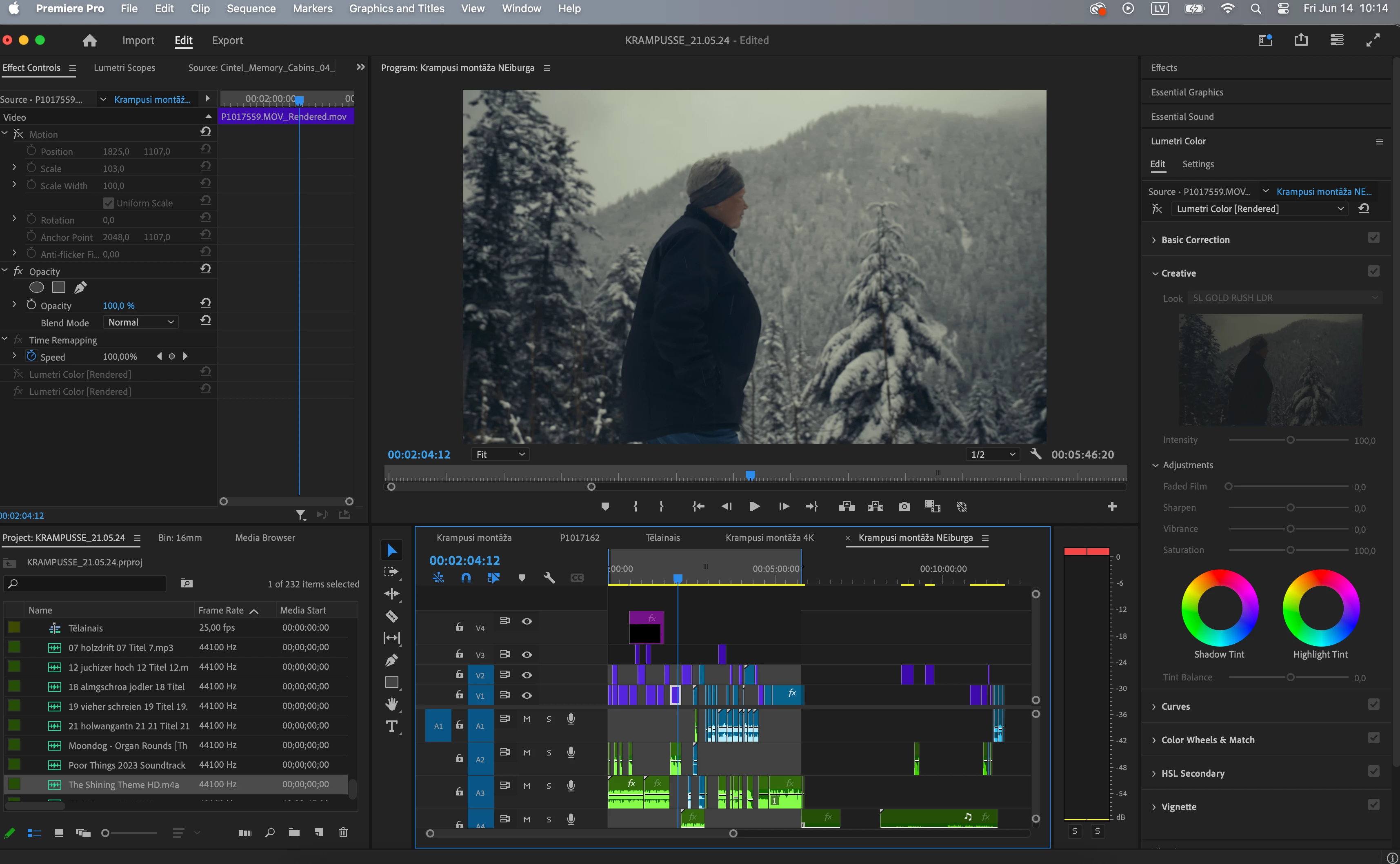
Task: Uncheck the Uniform Scale checkbox
Action: pos(108,203)
